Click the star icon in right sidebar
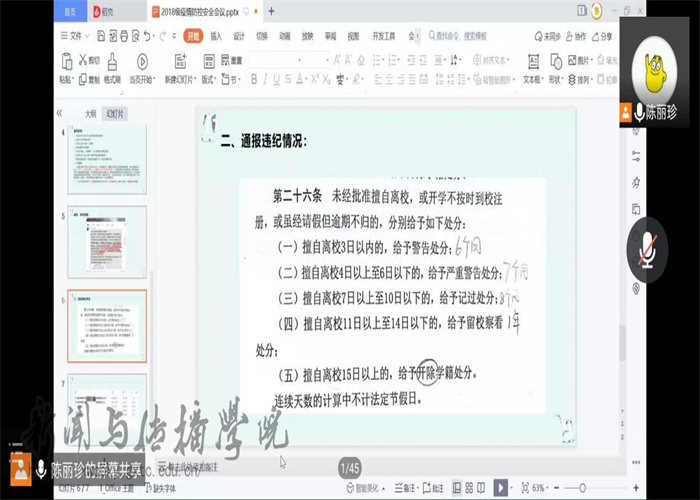Viewport: 700px width, 500px height. point(636,182)
